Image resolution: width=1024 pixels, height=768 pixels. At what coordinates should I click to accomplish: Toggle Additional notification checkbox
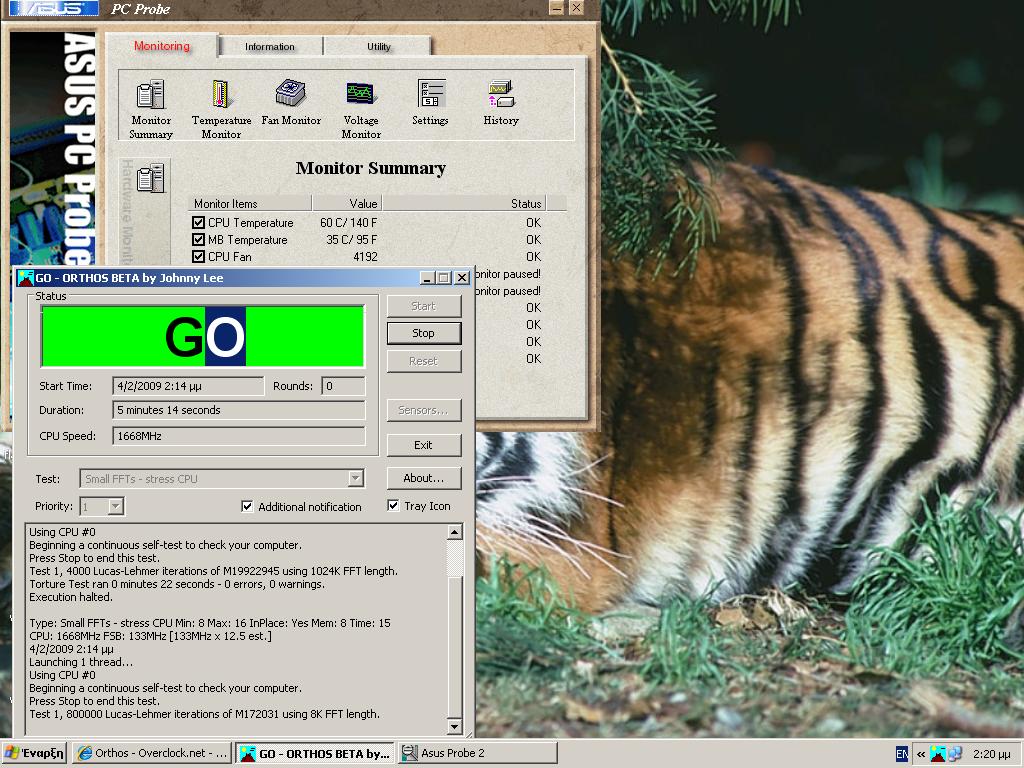click(247, 506)
